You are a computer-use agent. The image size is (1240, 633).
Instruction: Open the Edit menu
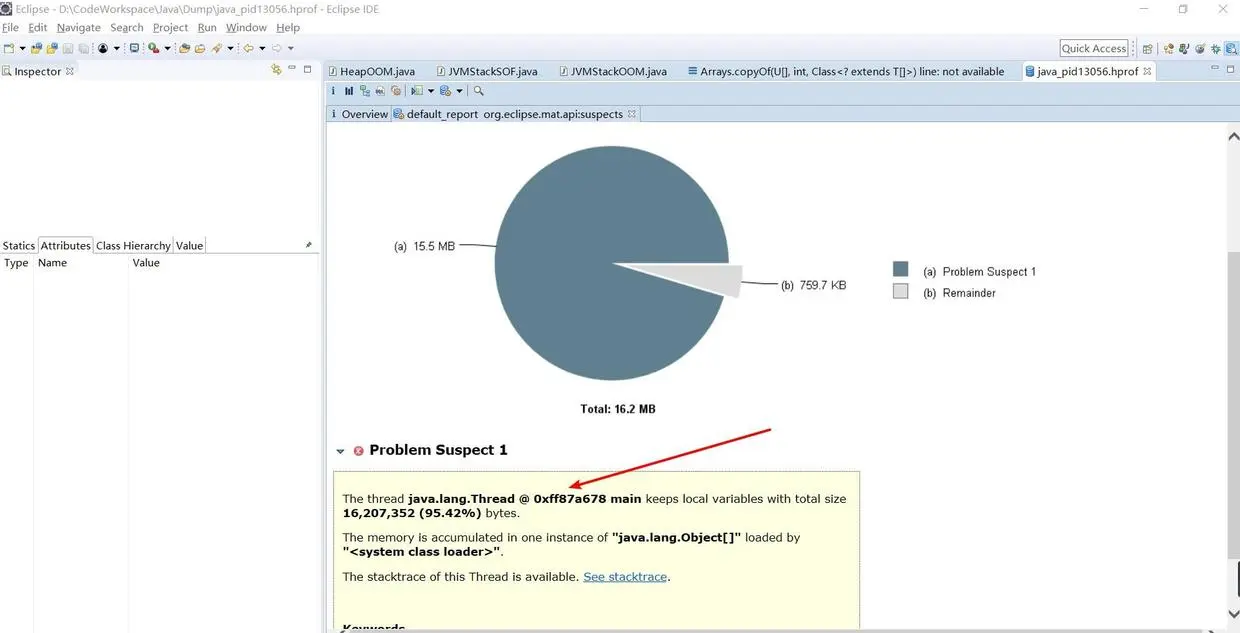37,28
